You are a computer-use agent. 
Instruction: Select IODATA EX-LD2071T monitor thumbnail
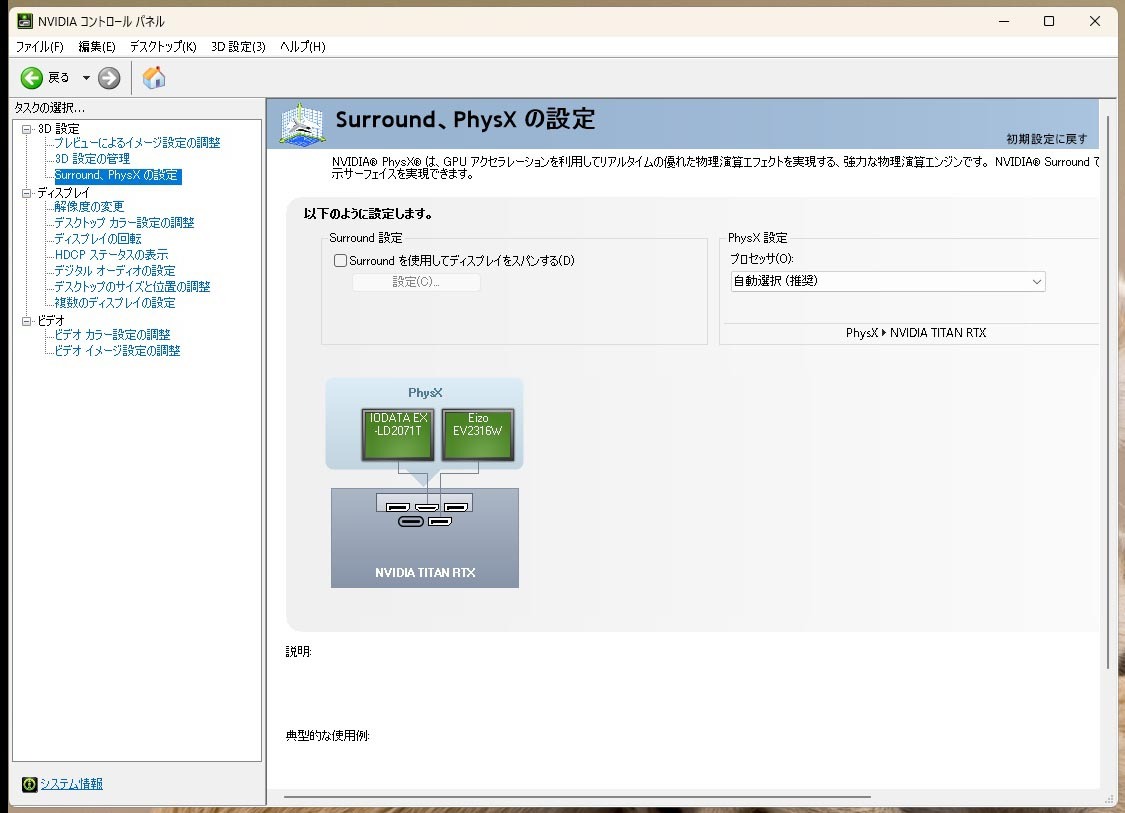tap(398, 434)
